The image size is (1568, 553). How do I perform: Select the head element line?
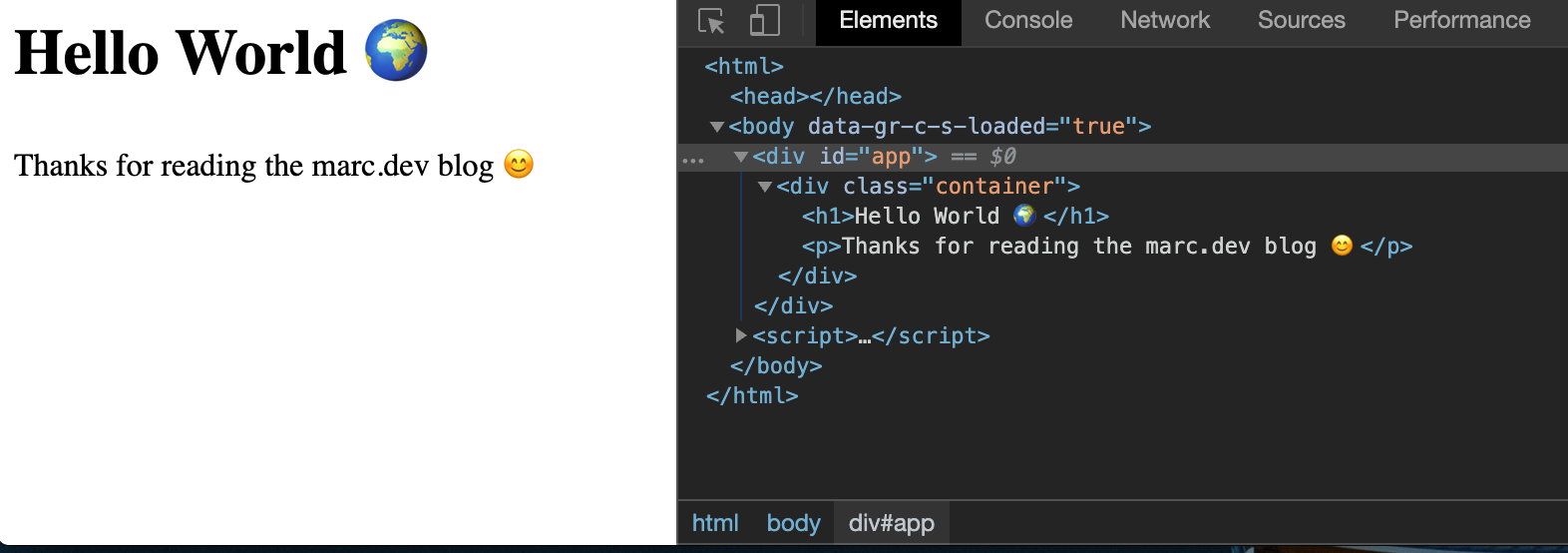815,97
